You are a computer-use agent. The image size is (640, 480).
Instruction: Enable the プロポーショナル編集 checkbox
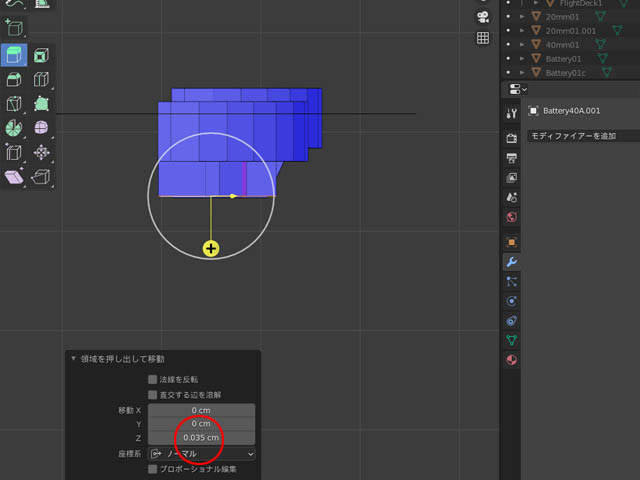coord(152,469)
